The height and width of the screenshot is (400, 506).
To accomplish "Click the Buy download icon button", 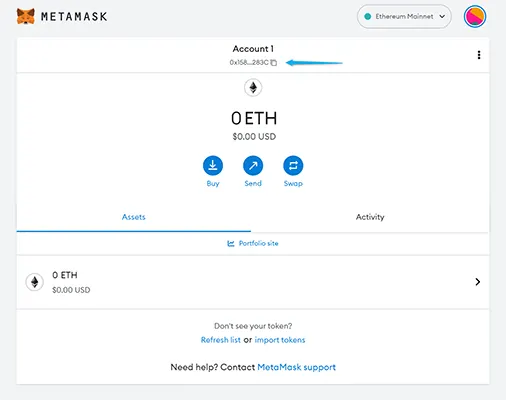I will tap(213, 165).
